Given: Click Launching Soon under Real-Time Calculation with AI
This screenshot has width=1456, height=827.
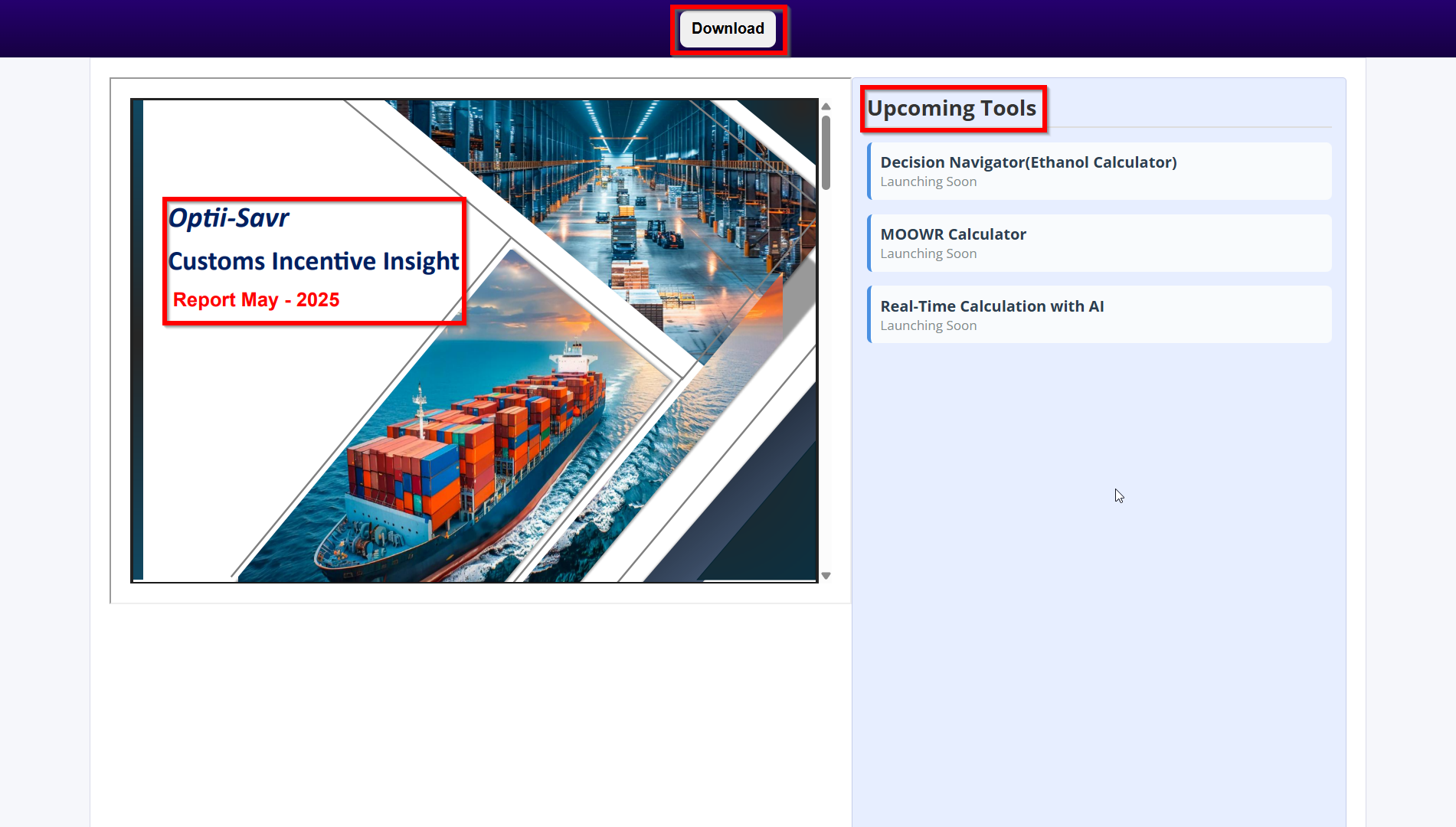Looking at the screenshot, I should (928, 326).
